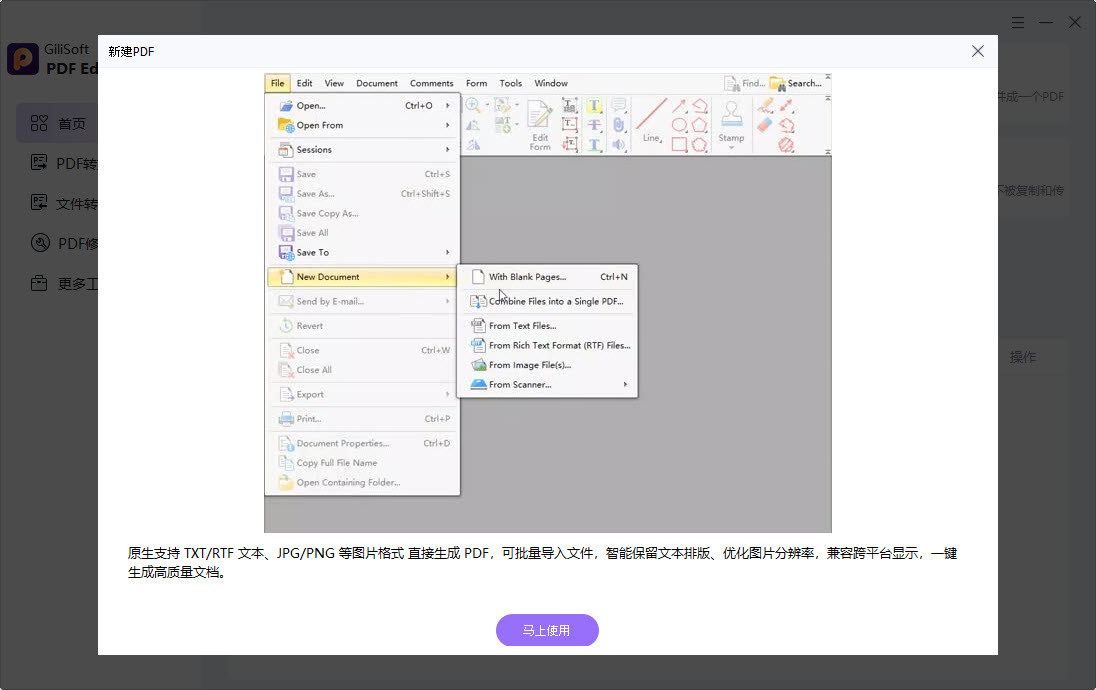1096x690 pixels.
Task: Click the 首页 sidebar icon
Action: 40,124
